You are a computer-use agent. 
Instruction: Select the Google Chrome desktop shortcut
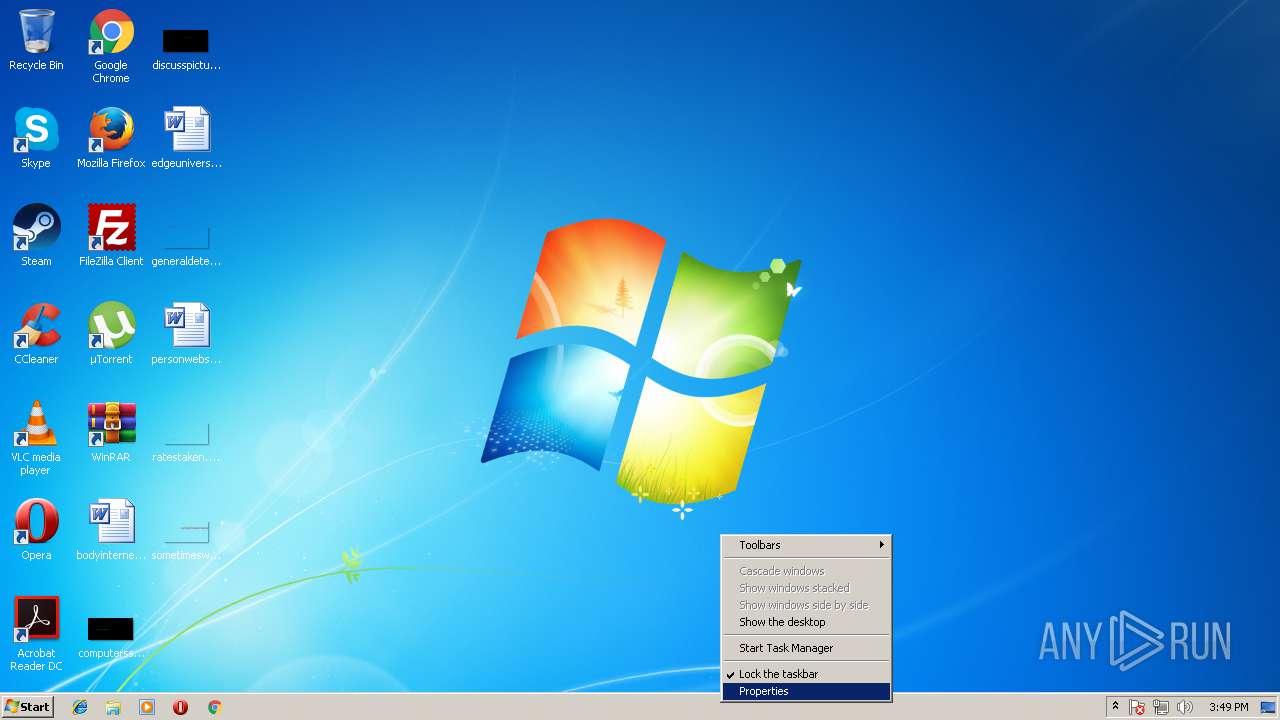[x=111, y=46]
